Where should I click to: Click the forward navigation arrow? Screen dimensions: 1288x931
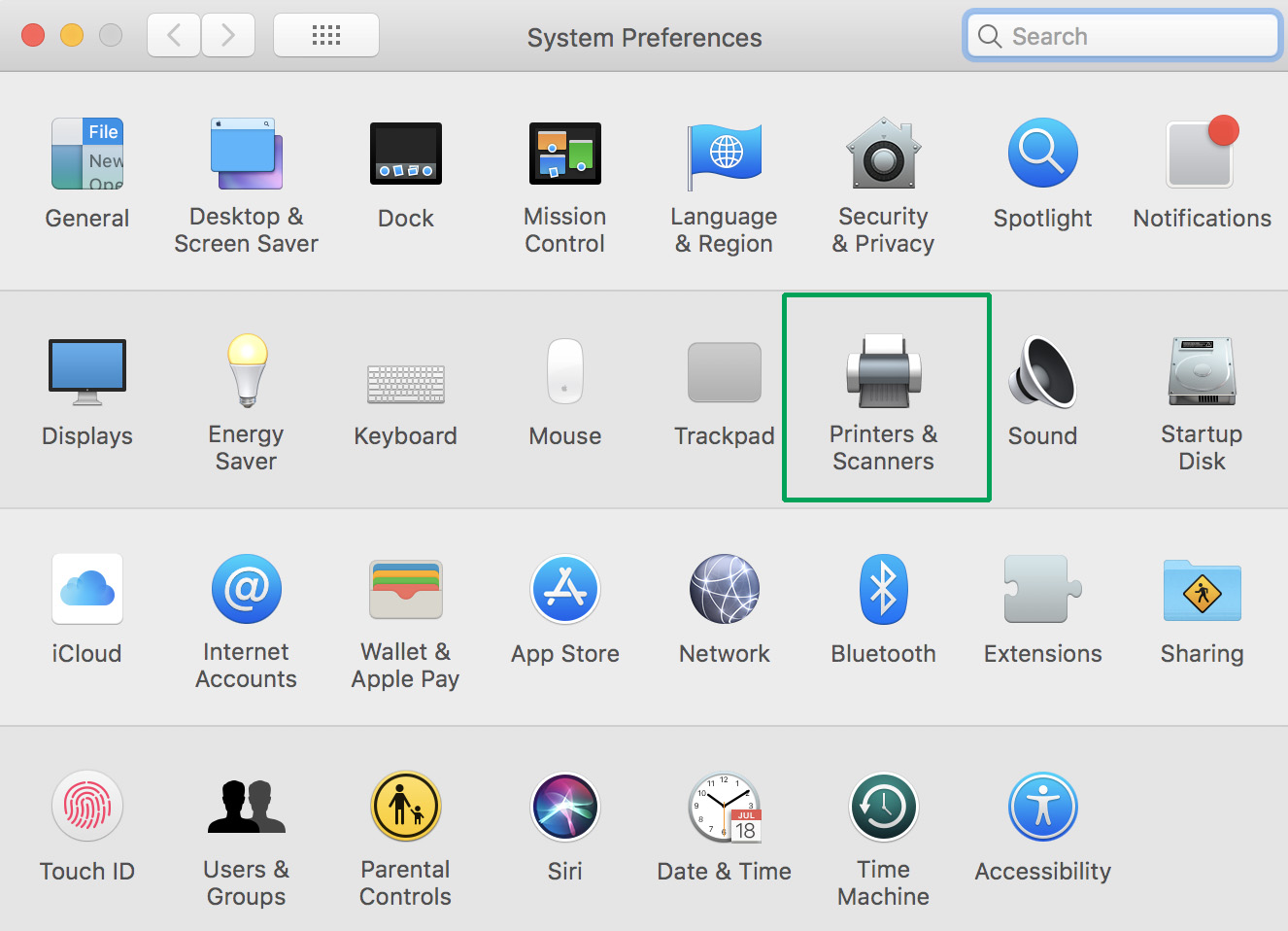(228, 36)
